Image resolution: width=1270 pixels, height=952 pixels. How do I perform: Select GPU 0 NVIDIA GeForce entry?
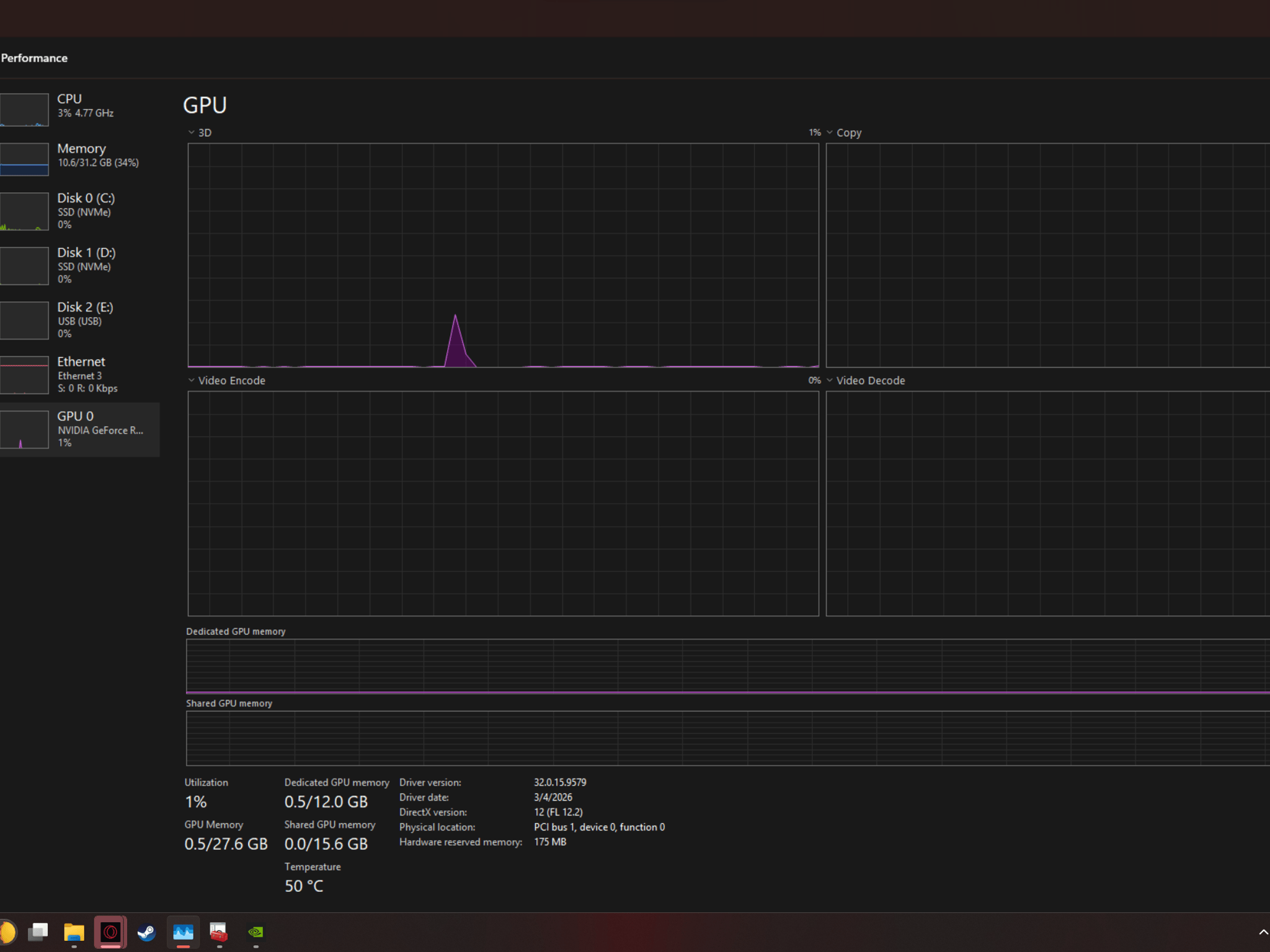pyautogui.click(x=79, y=429)
